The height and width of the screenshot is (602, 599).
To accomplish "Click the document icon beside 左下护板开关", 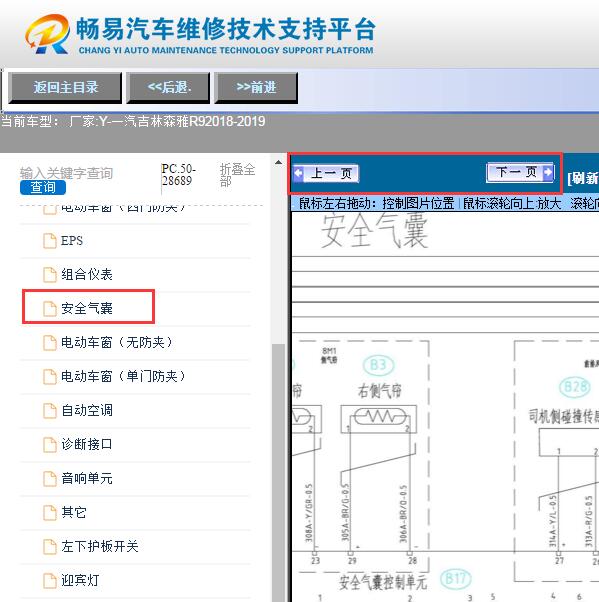I will coord(50,547).
